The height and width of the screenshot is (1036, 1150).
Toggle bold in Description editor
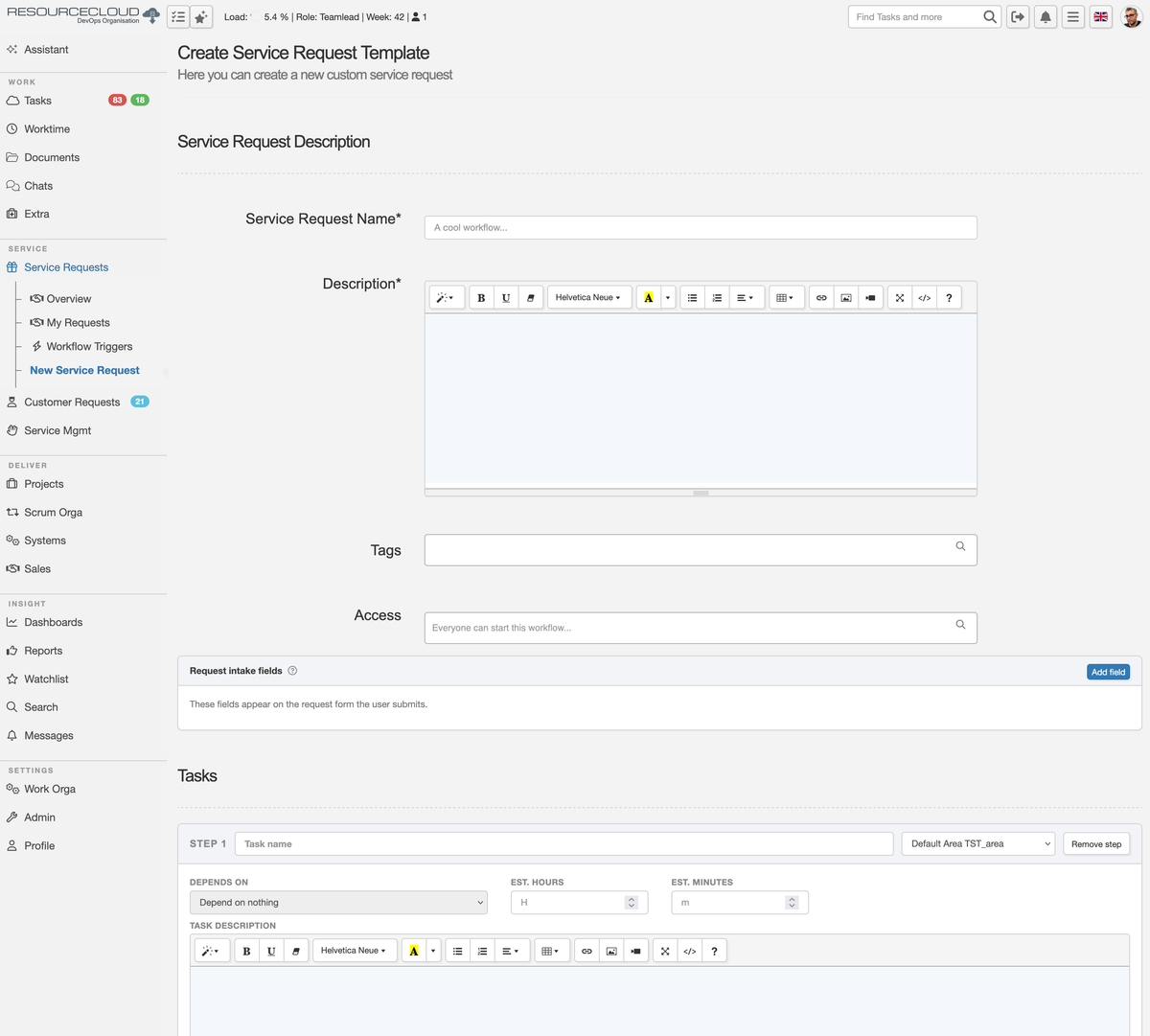(x=481, y=298)
